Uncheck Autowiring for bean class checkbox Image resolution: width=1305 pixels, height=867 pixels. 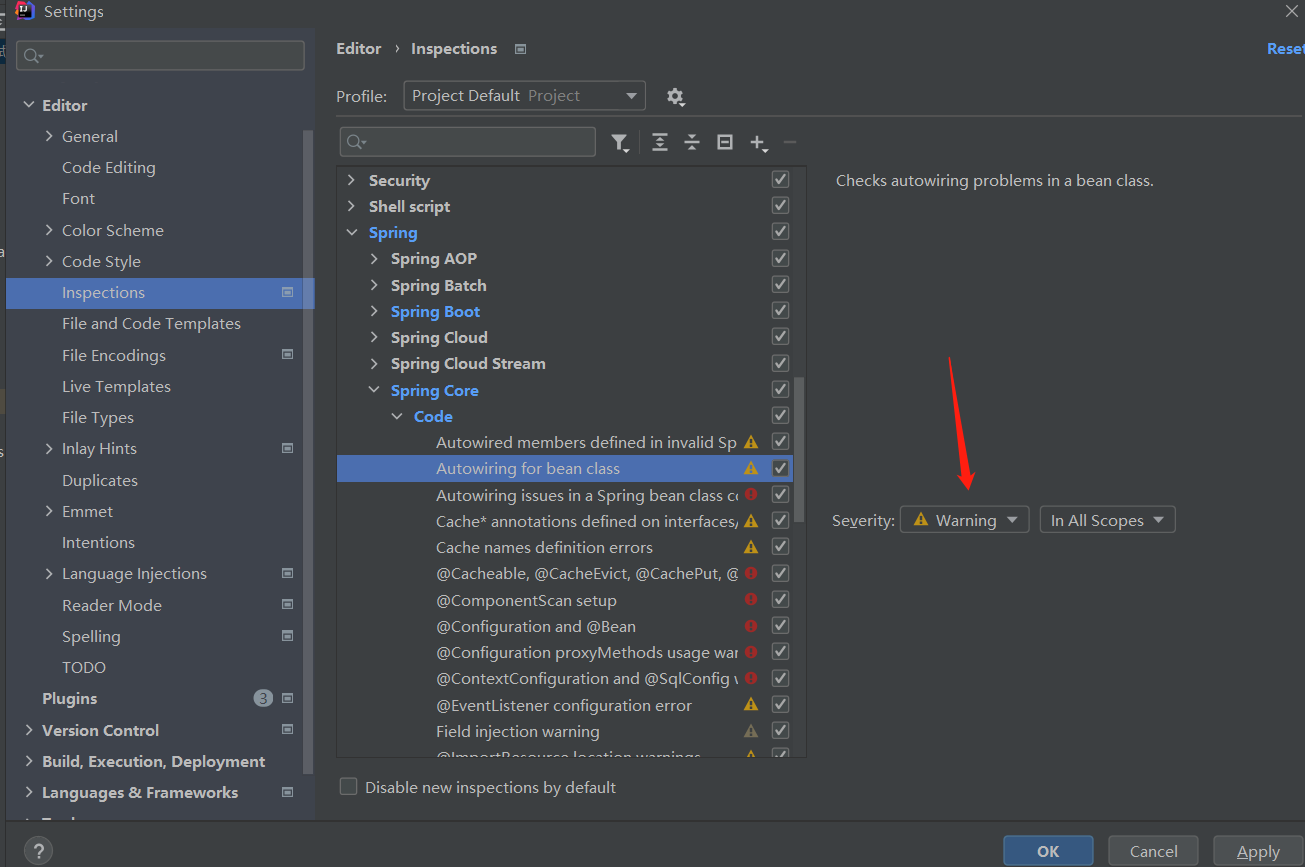coord(781,468)
